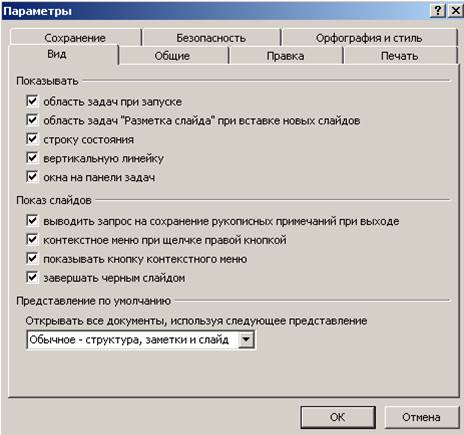
Task: Disable строку состояния checkbox
Action: (x=32, y=139)
